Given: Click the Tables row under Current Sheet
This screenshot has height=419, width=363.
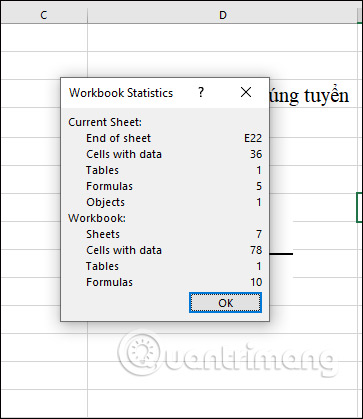Looking at the screenshot, I should (x=165, y=170).
